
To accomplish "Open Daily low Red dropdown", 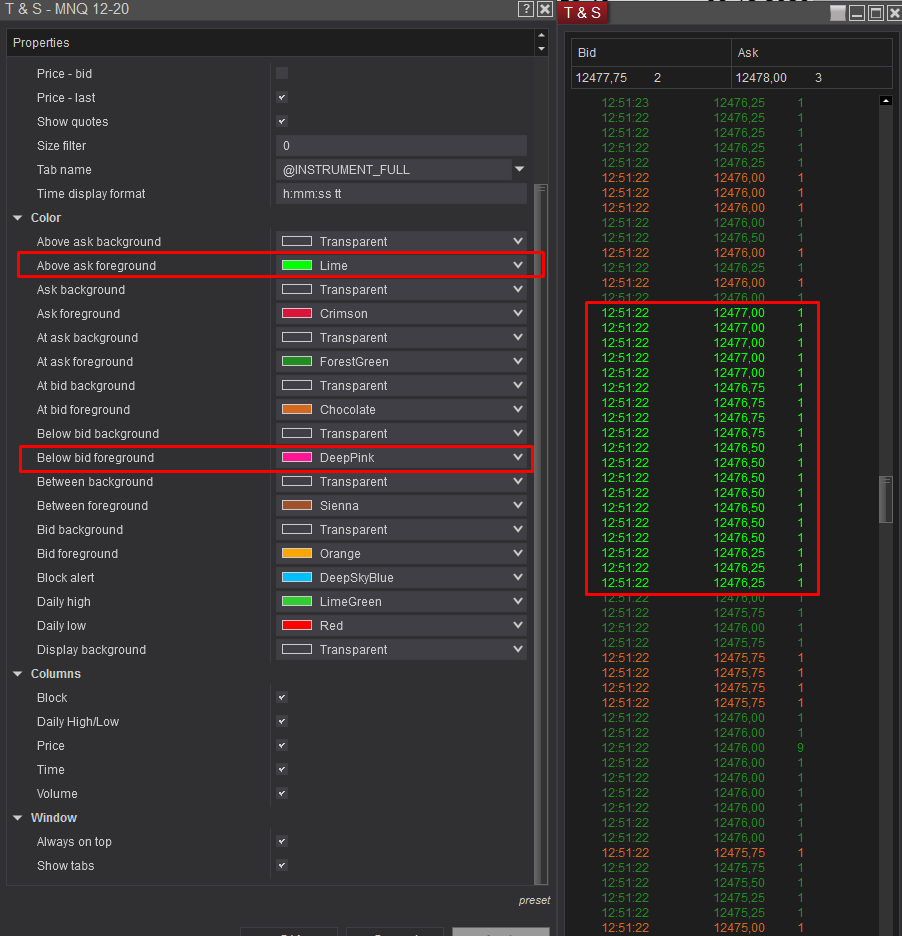I will click(401, 626).
